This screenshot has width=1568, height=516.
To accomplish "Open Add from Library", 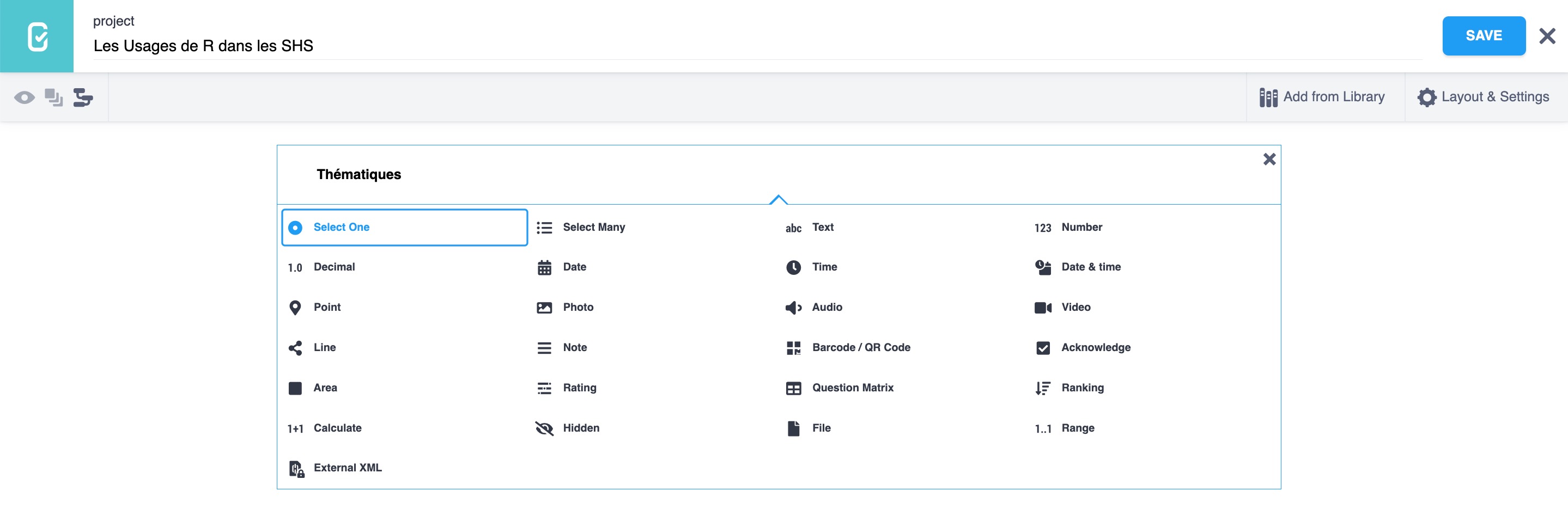I will (1322, 97).
